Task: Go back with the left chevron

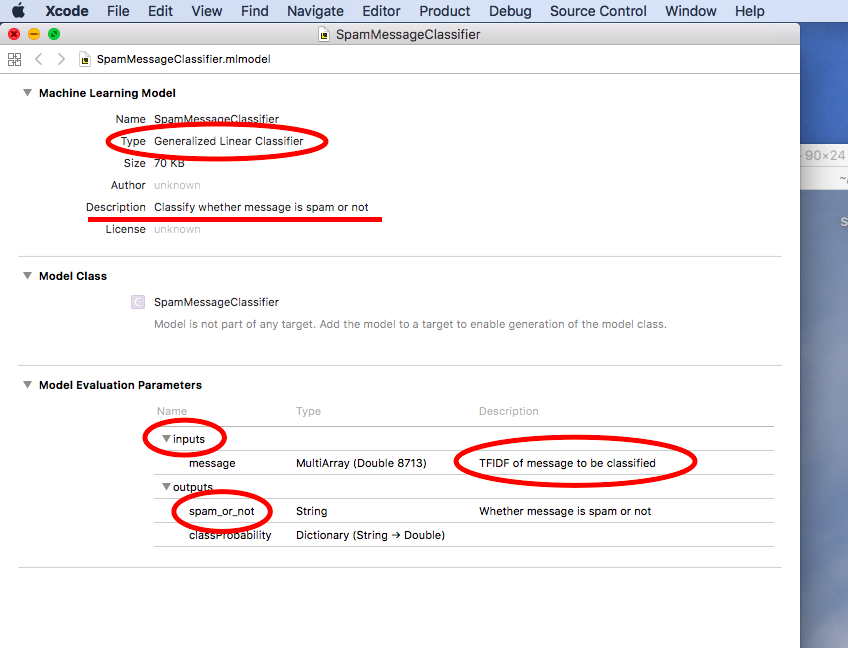Action: pyautogui.click(x=38, y=59)
